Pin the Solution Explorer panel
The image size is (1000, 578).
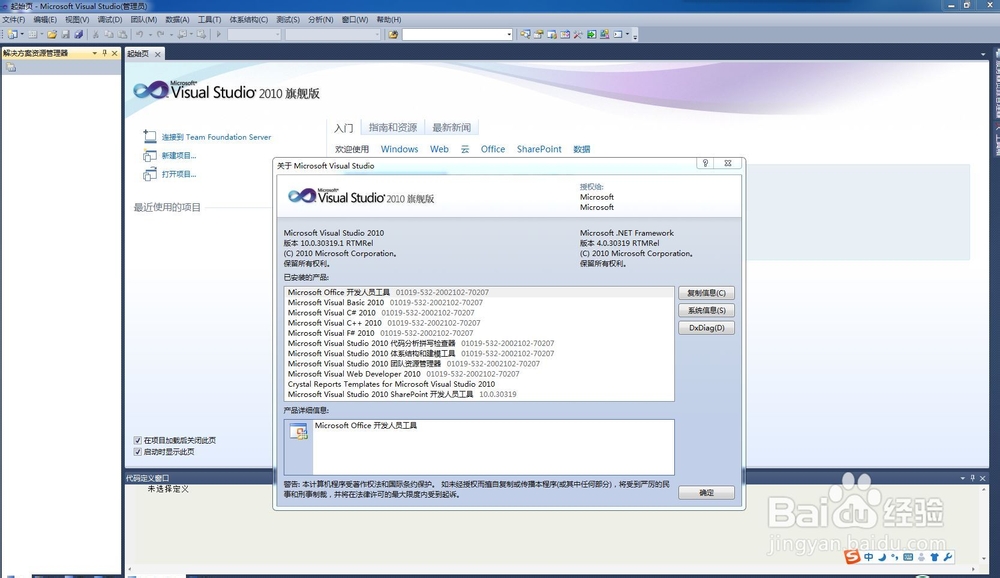tap(105, 53)
